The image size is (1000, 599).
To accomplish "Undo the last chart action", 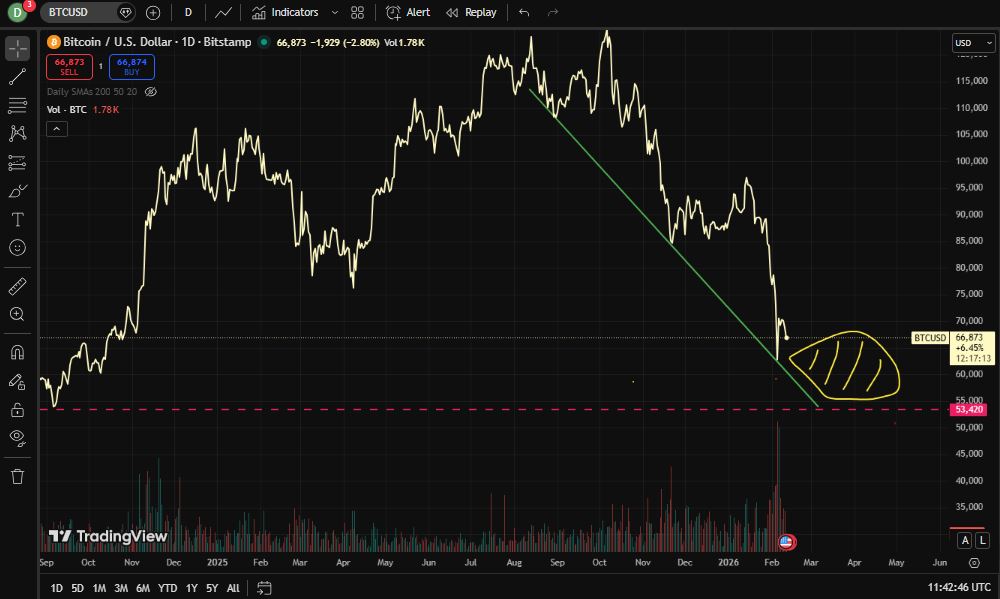I will [x=524, y=12].
